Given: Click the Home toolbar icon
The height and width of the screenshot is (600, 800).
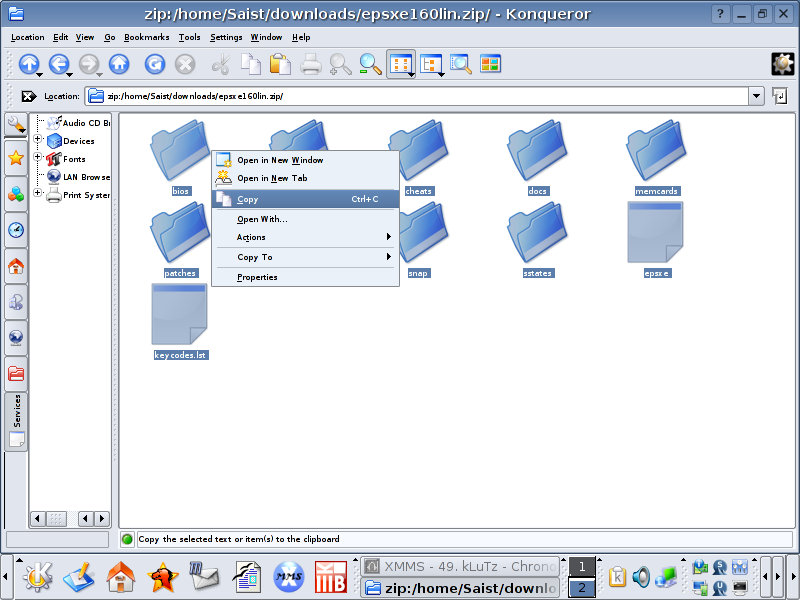Looking at the screenshot, I should tap(119, 64).
